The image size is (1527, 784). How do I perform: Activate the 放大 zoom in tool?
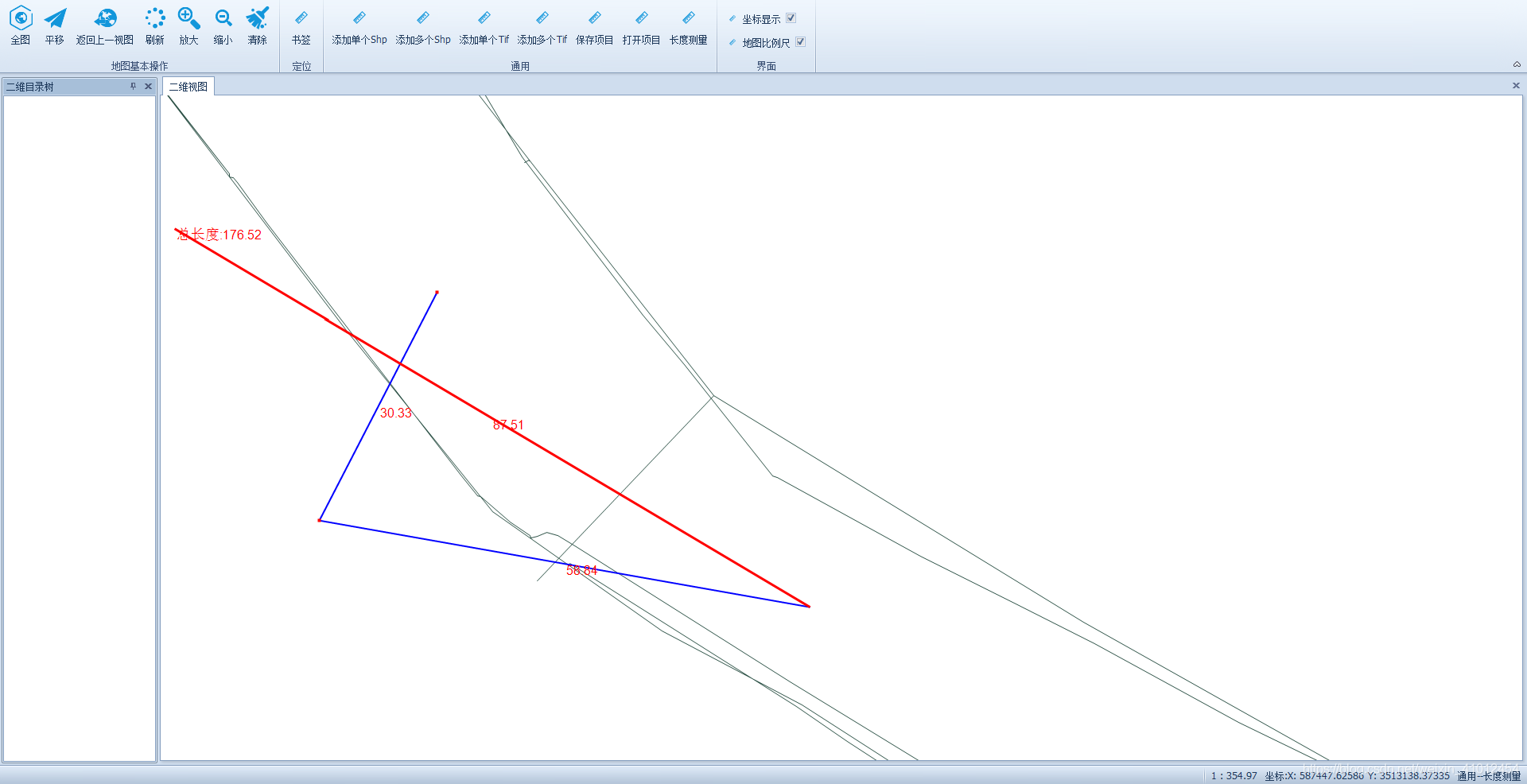[x=188, y=25]
